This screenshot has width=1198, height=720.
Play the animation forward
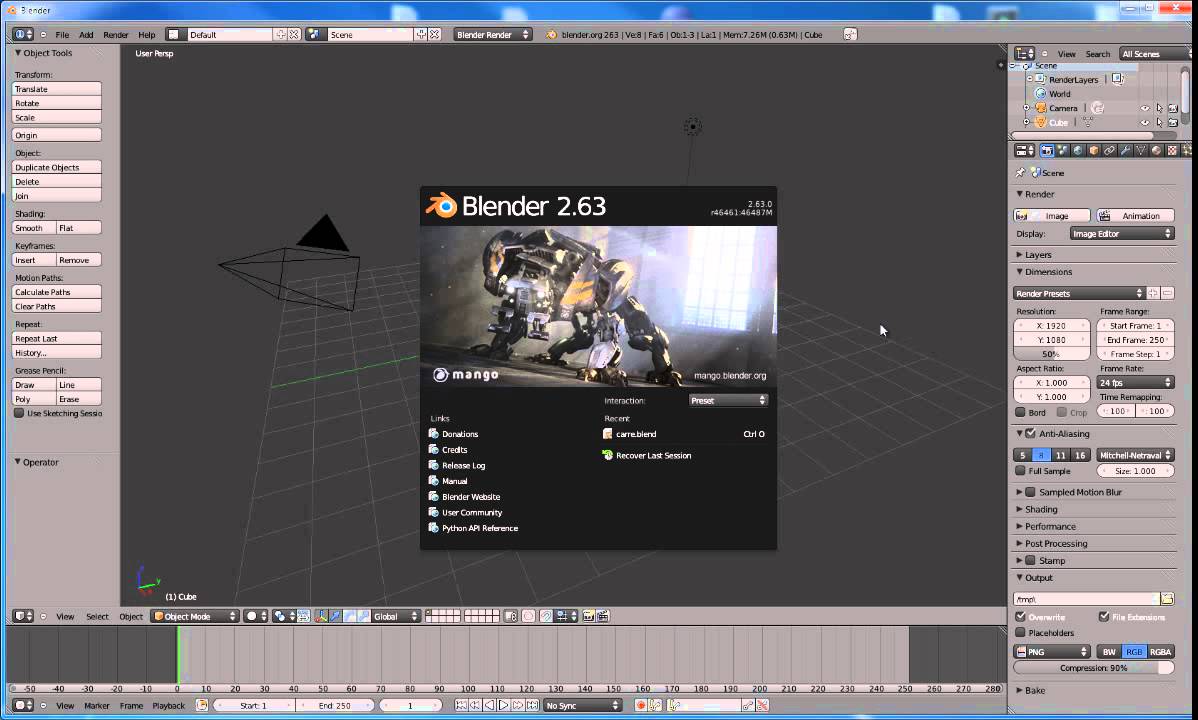[x=503, y=705]
